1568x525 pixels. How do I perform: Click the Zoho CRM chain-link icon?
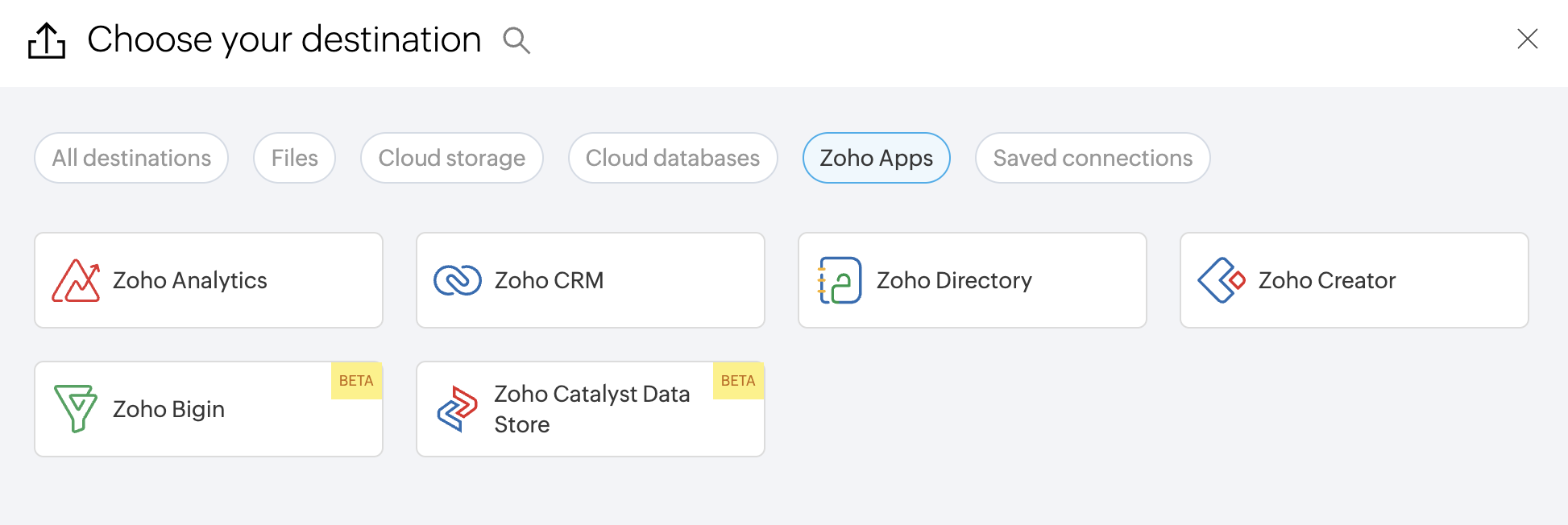(457, 280)
